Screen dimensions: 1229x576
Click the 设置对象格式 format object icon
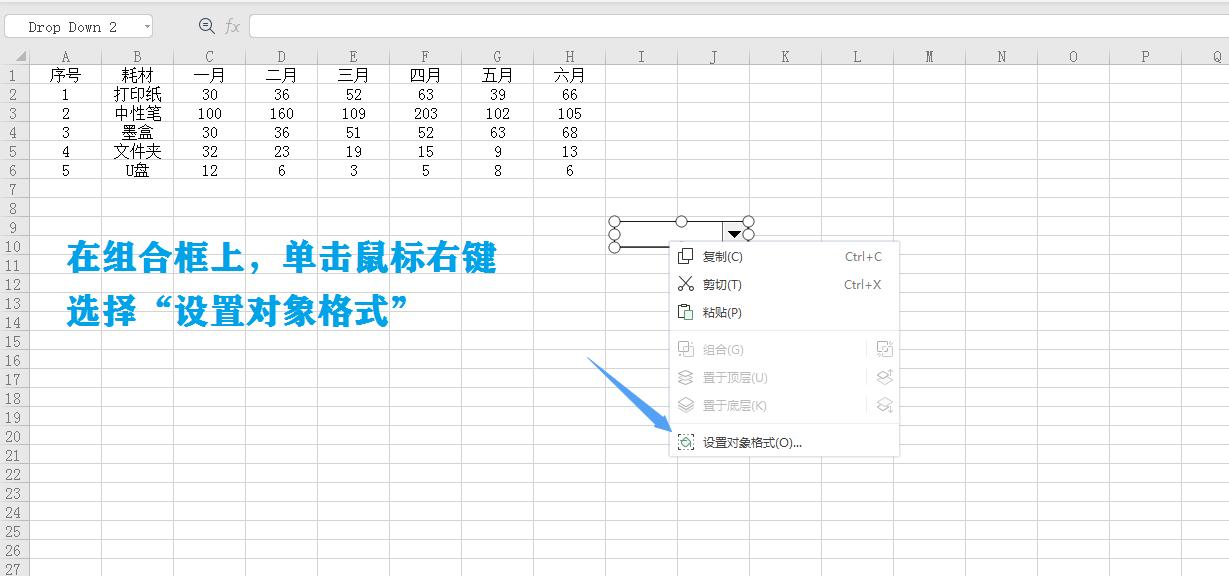coord(687,440)
